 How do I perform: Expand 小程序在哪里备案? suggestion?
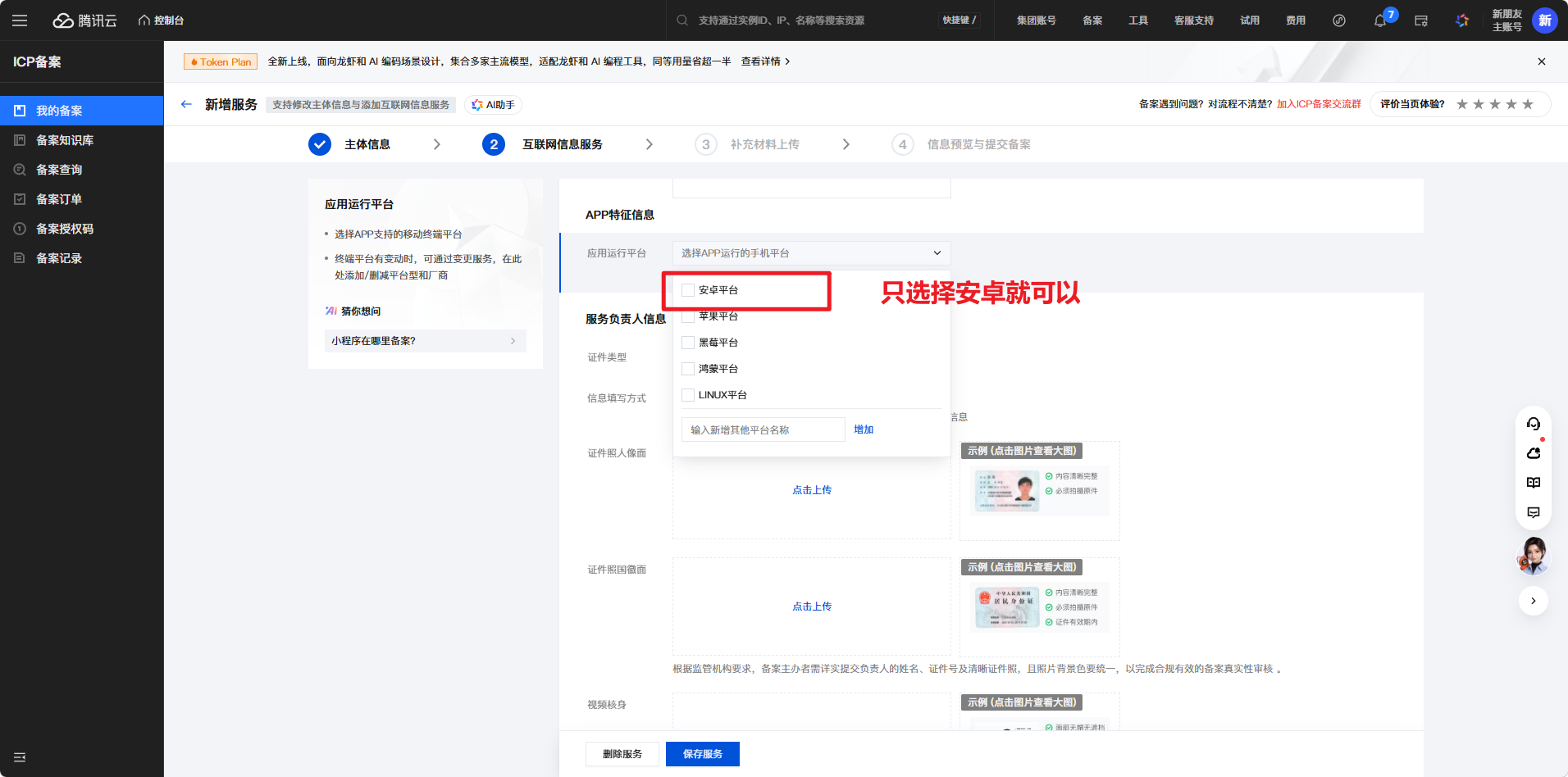[x=425, y=341]
